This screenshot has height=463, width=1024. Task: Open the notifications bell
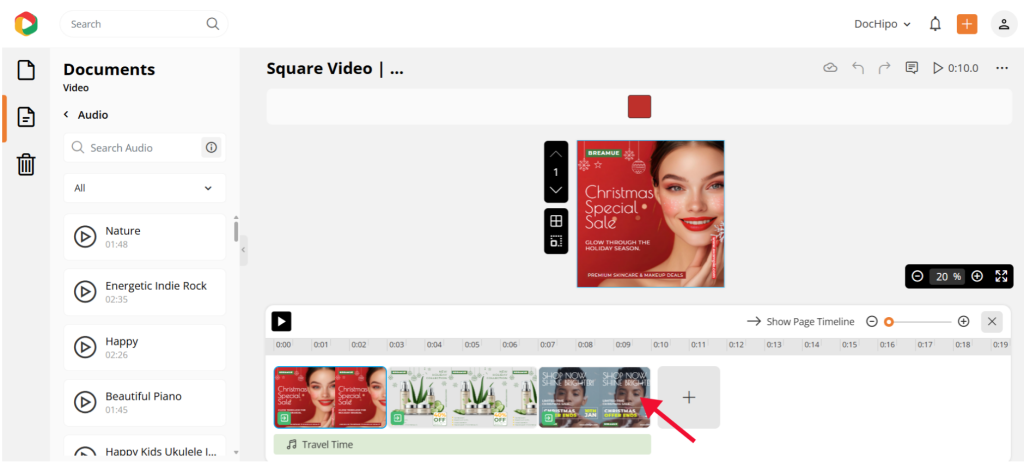[x=935, y=24]
